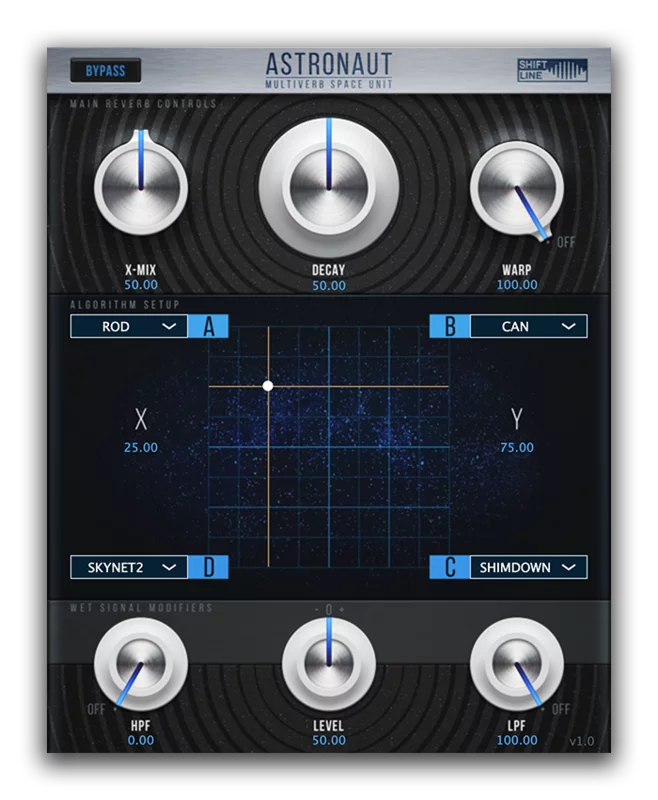The height and width of the screenshot is (800, 658).
Task: Click the large DECAY knob
Action: (329, 187)
